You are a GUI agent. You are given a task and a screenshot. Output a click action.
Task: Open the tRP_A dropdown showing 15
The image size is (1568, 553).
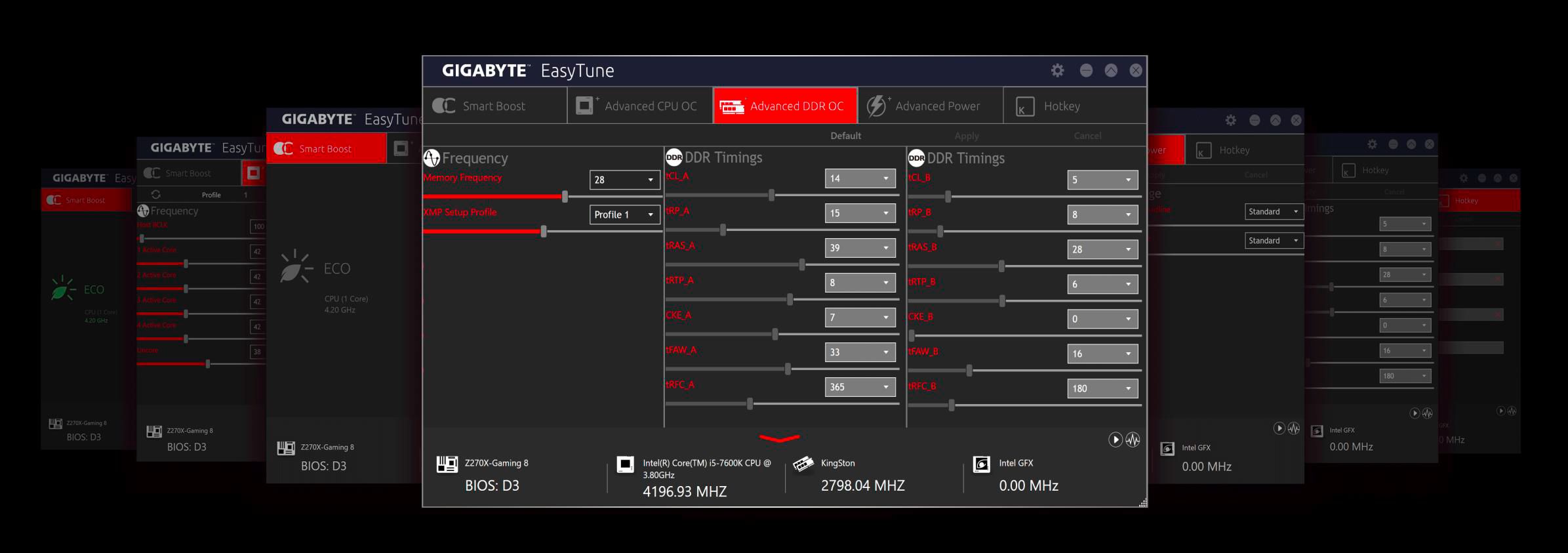pos(860,213)
